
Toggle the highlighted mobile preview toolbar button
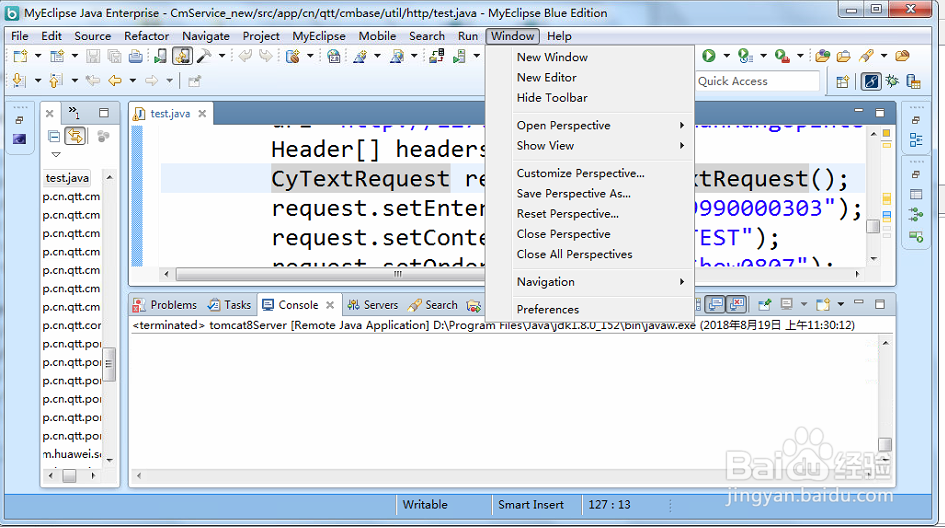click(182, 56)
